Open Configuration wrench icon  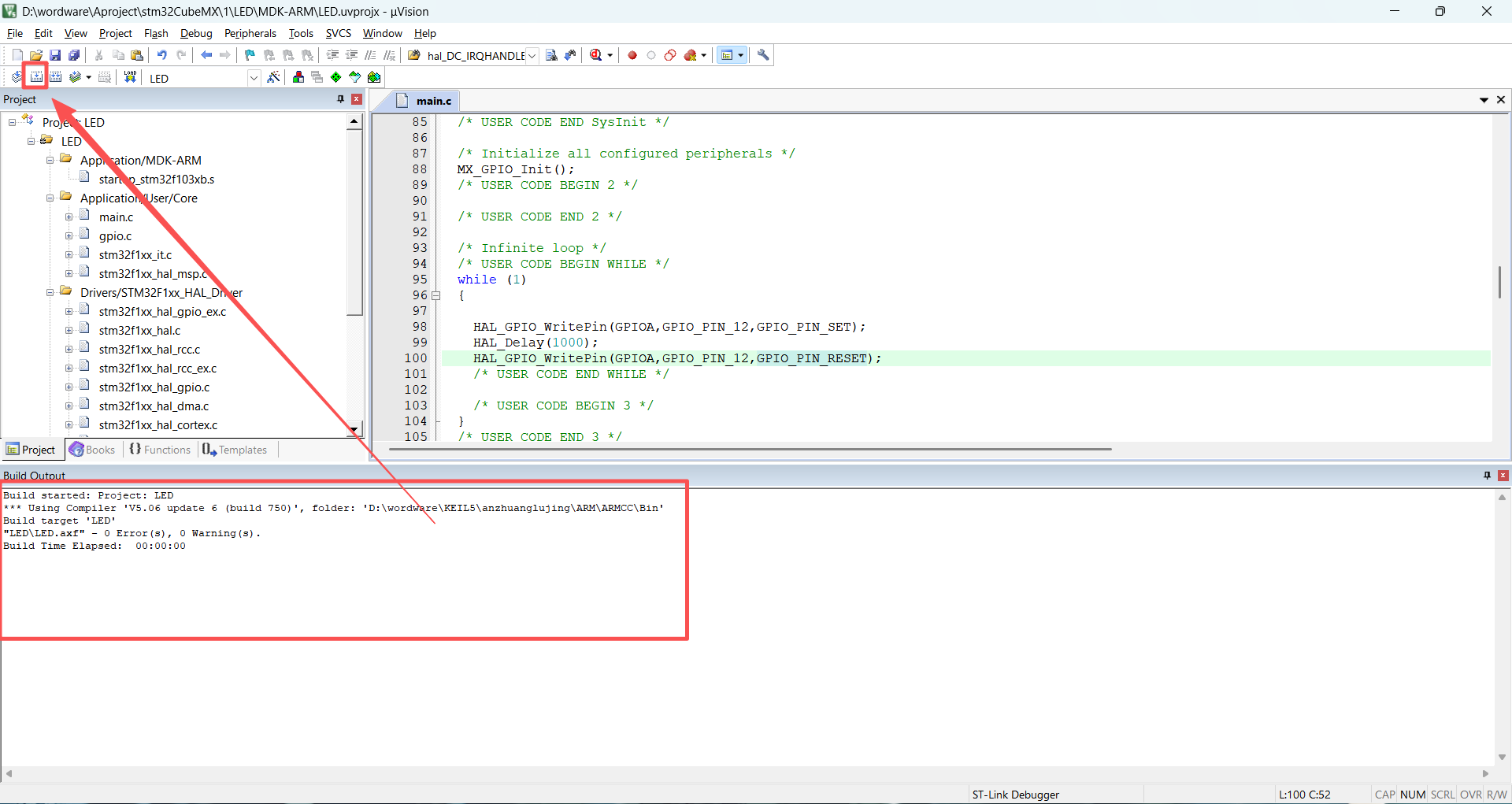pyautogui.click(x=763, y=55)
